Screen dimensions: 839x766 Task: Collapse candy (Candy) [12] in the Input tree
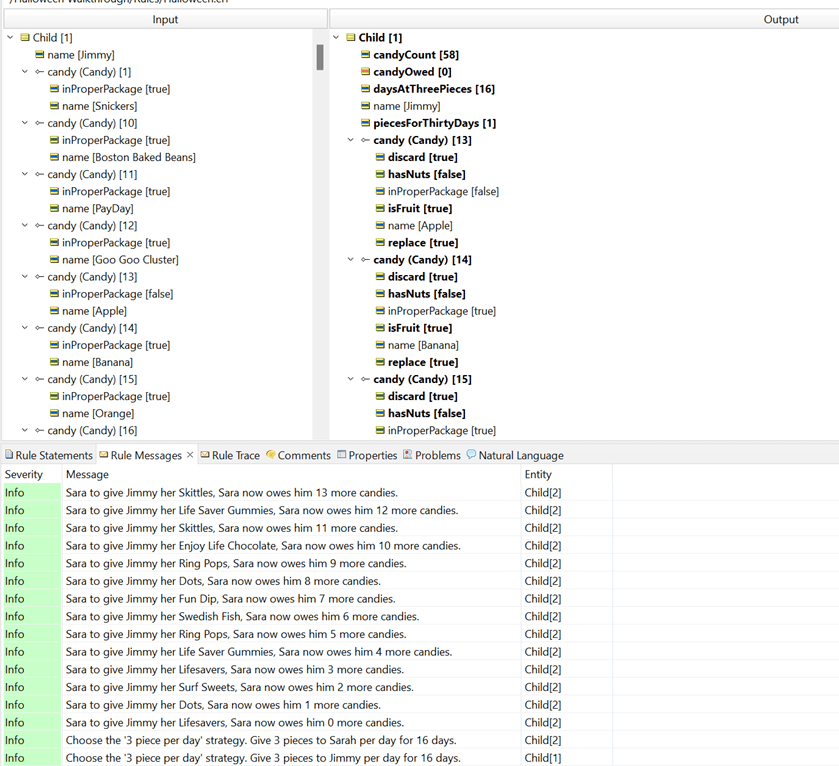pos(25,226)
